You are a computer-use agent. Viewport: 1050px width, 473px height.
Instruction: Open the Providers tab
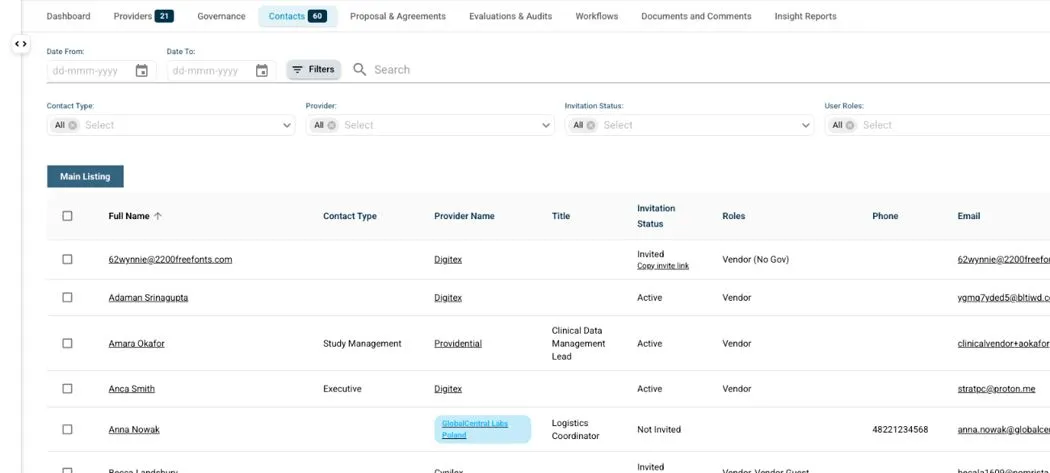pyautogui.click(x=143, y=16)
